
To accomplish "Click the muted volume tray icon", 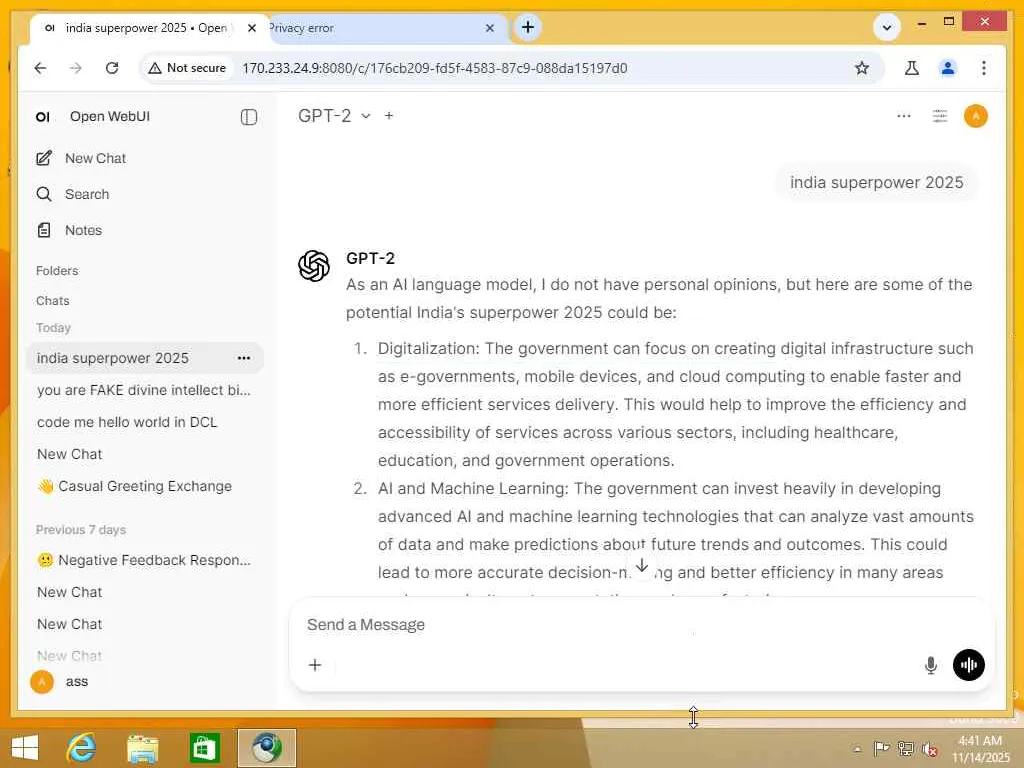I will (929, 749).
